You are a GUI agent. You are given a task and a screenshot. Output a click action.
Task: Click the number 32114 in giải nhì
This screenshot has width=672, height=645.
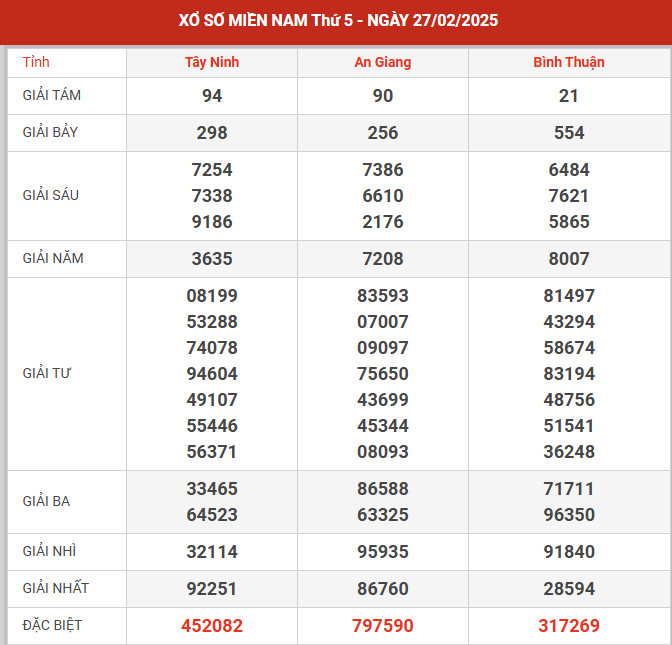(212, 552)
